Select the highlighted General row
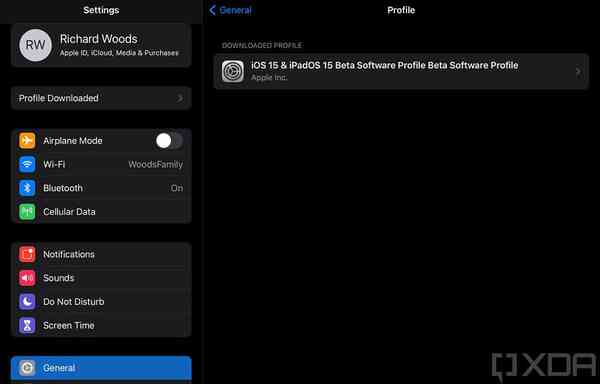The image size is (600, 384). coord(101,368)
